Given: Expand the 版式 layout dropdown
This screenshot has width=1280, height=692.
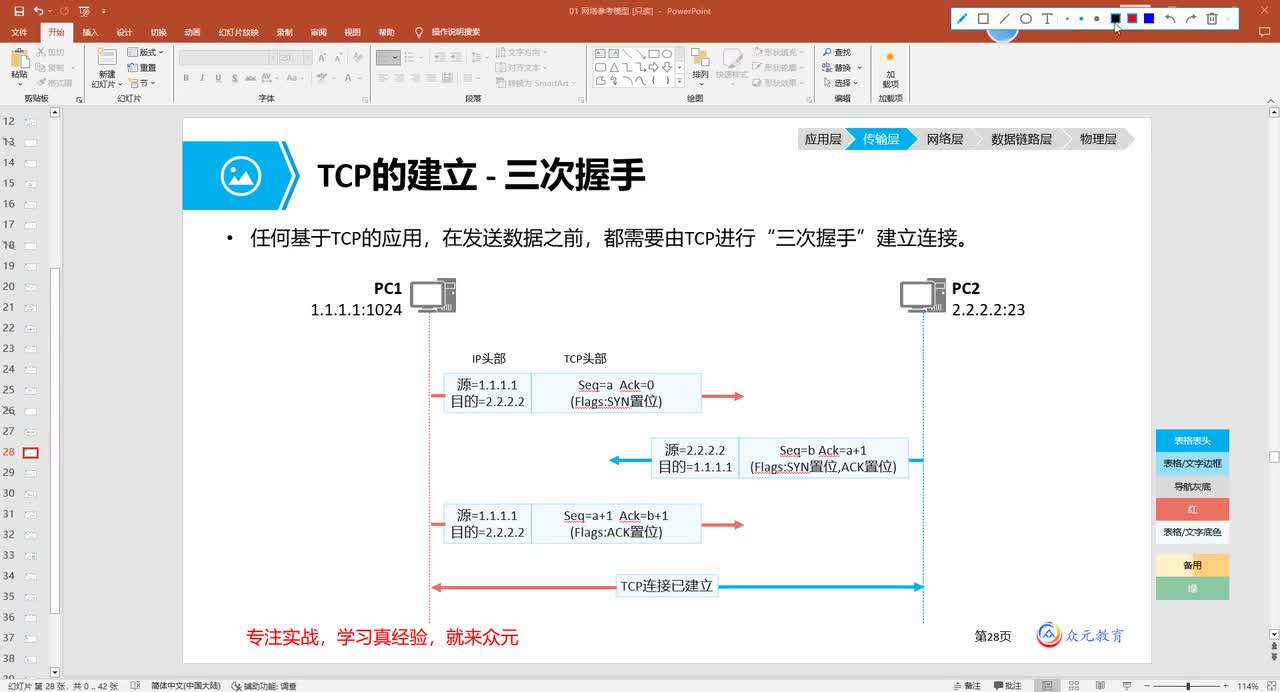Looking at the screenshot, I should coord(146,52).
